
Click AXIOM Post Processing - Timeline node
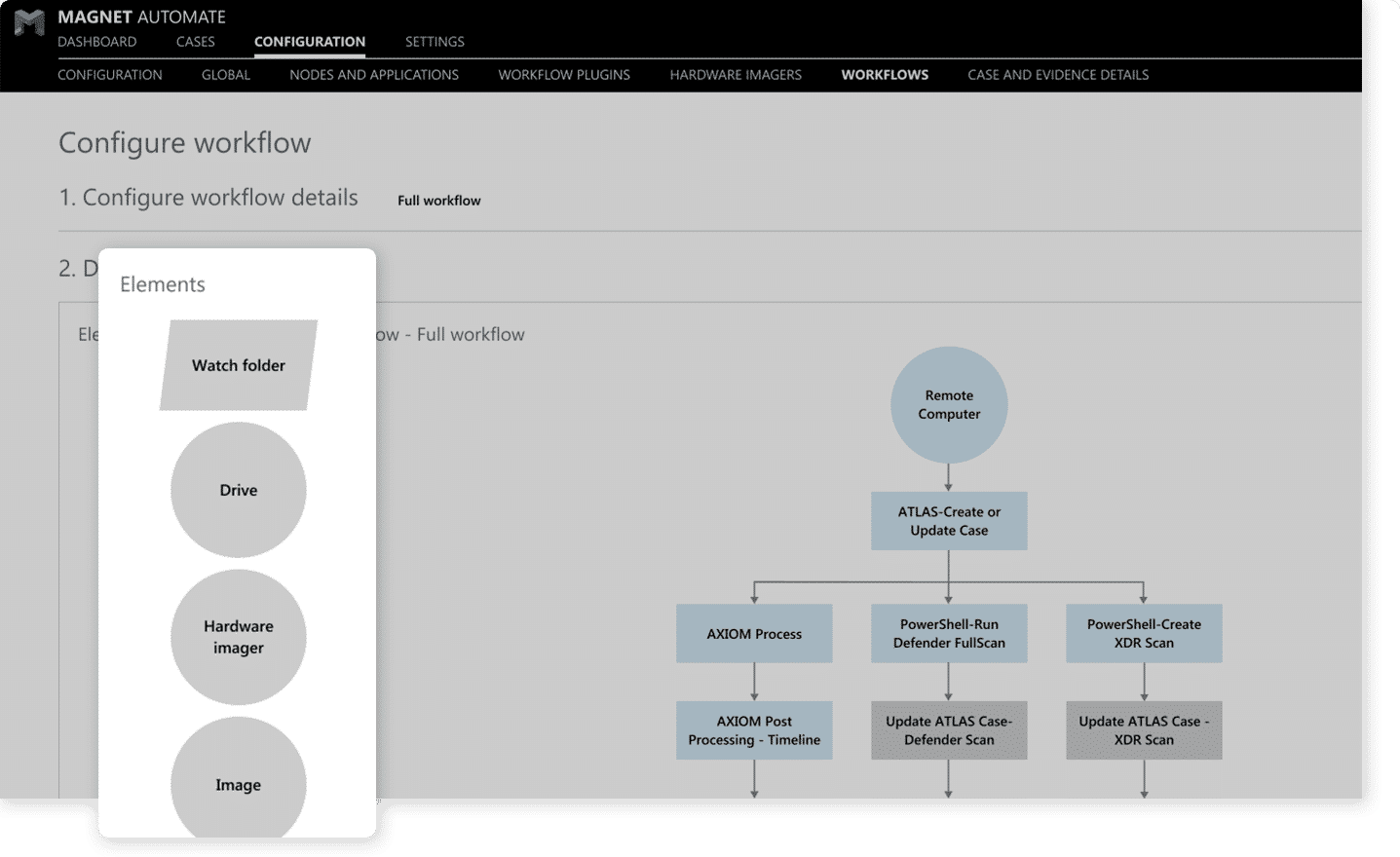[754, 730]
